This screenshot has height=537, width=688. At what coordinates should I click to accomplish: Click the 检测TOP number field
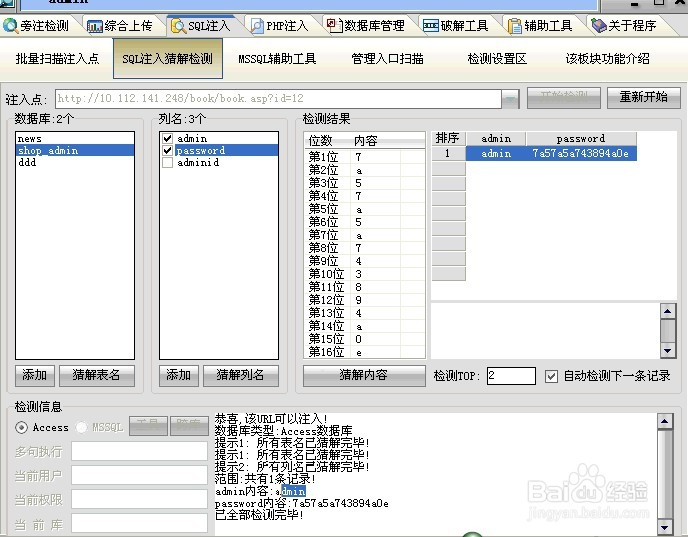(511, 376)
